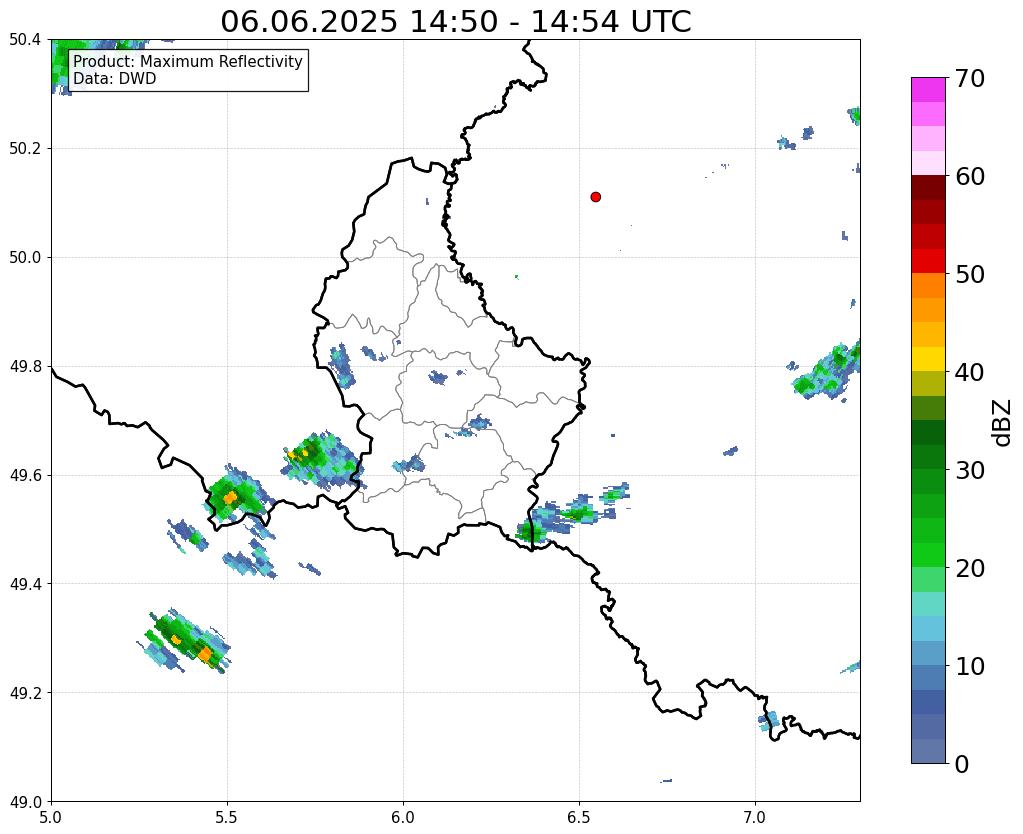Click the 70 tick label on colorbar
The image size is (1023, 834).
[x=970, y=78]
